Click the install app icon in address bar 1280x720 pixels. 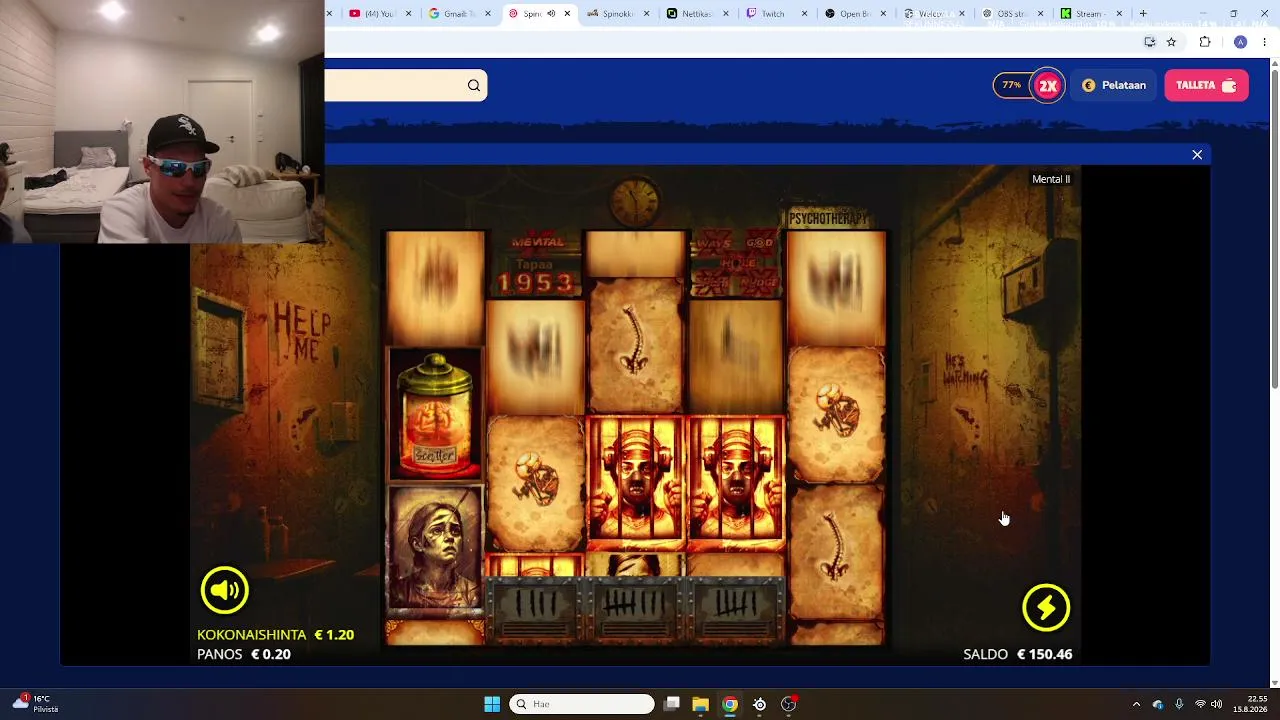[x=1150, y=42]
